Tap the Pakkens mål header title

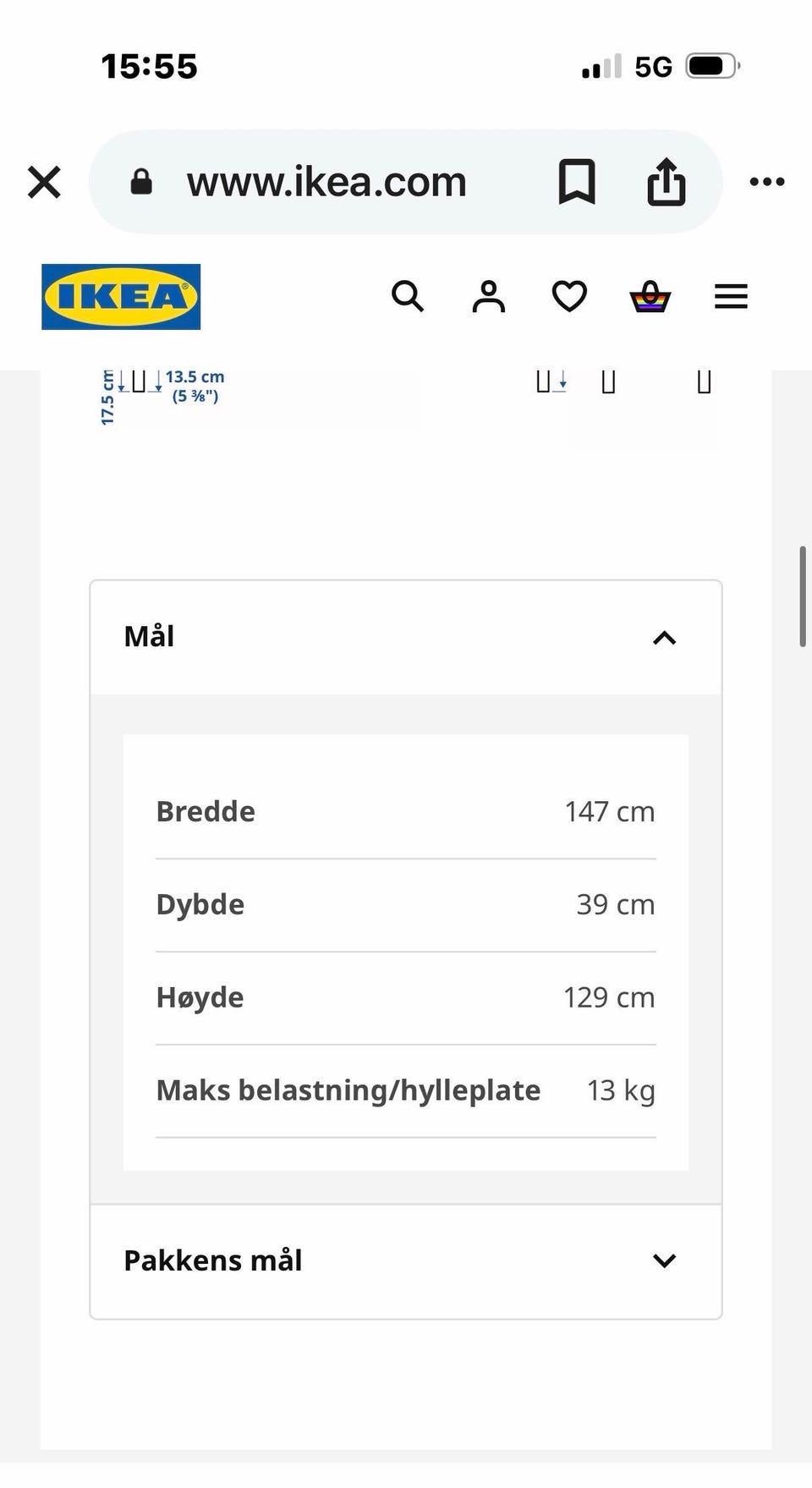pos(213,1260)
